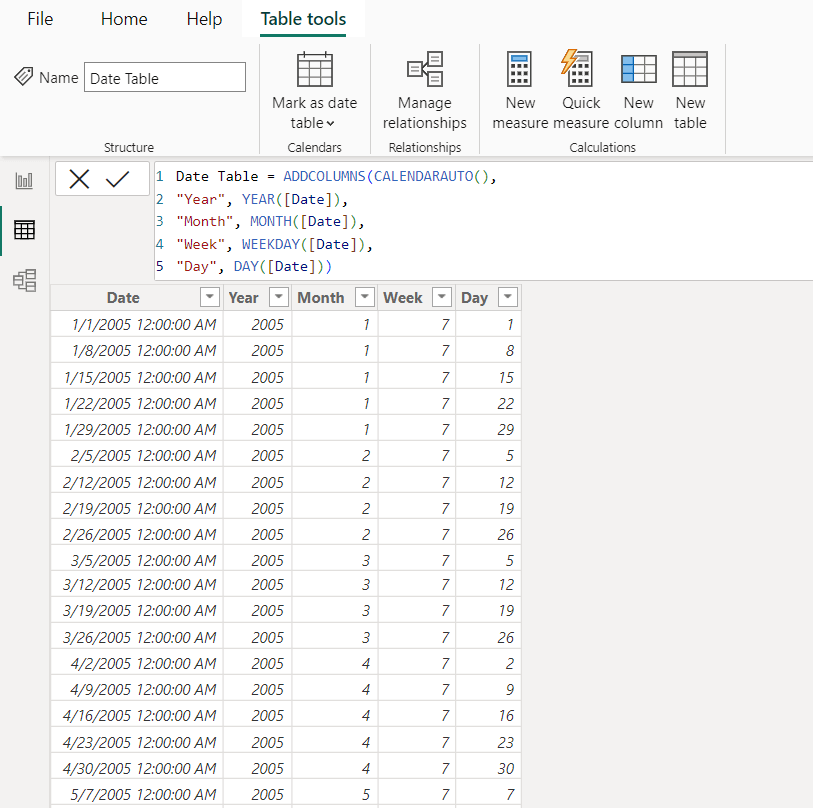Viewport: 813px width, 808px height.
Task: Click cell 3/5/2005 12:00:00 AM
Action: (137, 560)
